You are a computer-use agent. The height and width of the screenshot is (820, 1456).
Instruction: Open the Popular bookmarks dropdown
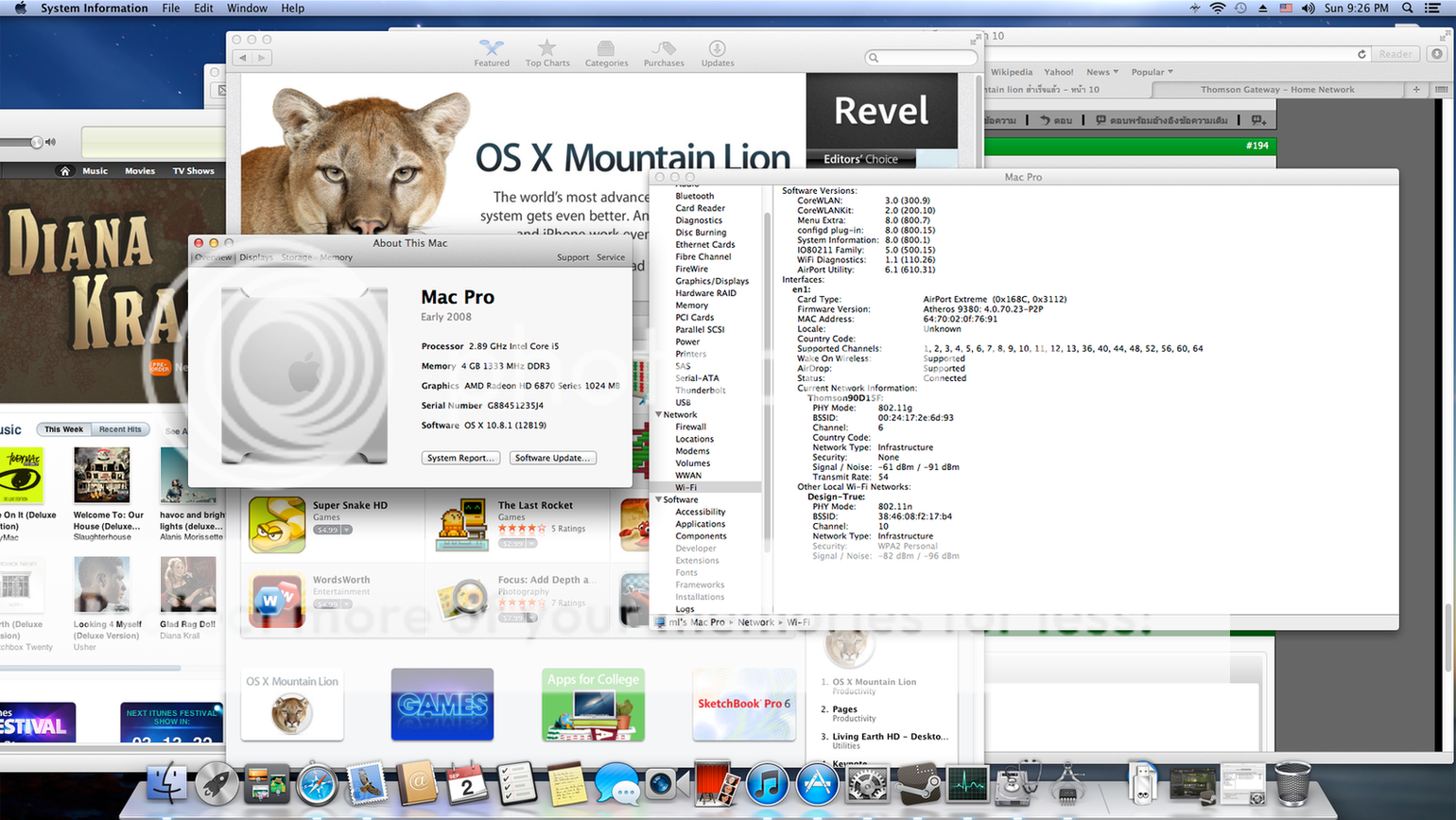point(1152,72)
